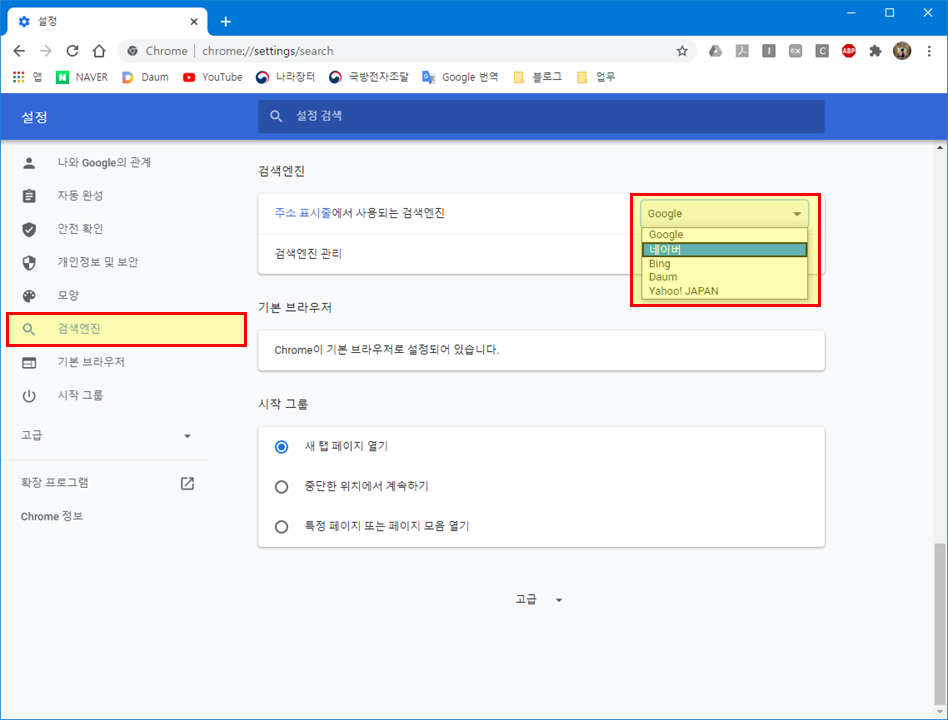
Task: Open the external link icon beside 확장 프로그램
Action: point(187,483)
